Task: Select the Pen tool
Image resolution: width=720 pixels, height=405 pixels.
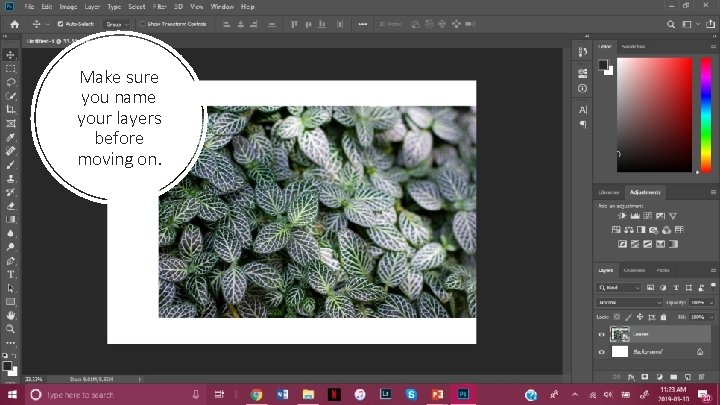Action: coord(10,261)
